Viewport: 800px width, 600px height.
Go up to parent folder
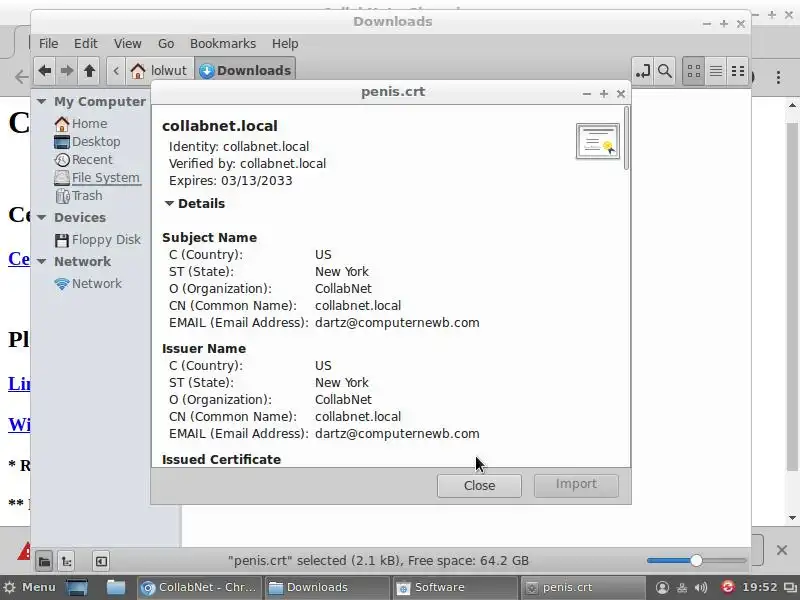(x=89, y=70)
